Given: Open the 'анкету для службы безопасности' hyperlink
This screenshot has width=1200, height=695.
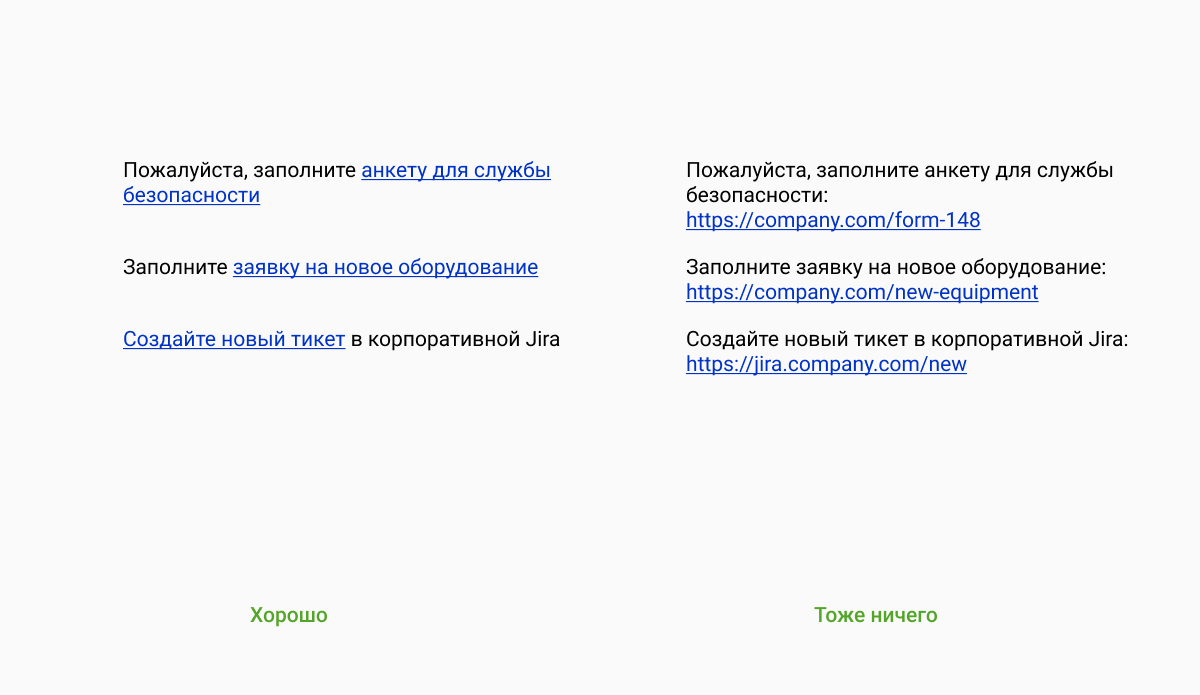Looking at the screenshot, I should coord(455,171).
